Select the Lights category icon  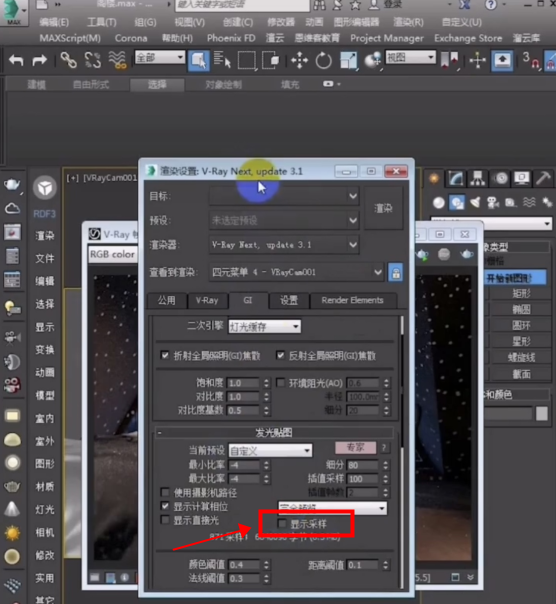click(475, 203)
